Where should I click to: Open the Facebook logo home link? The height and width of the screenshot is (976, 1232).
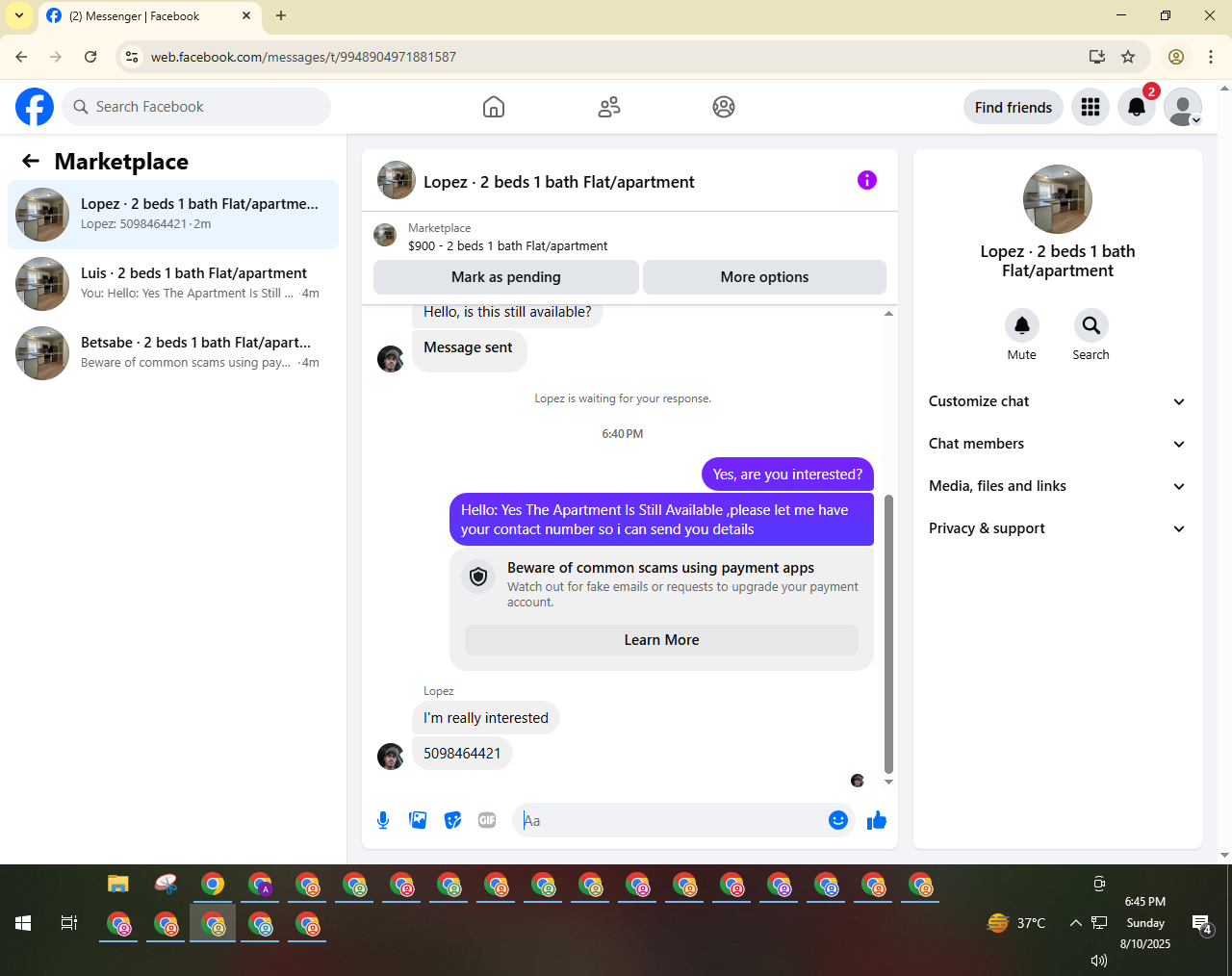(35, 107)
